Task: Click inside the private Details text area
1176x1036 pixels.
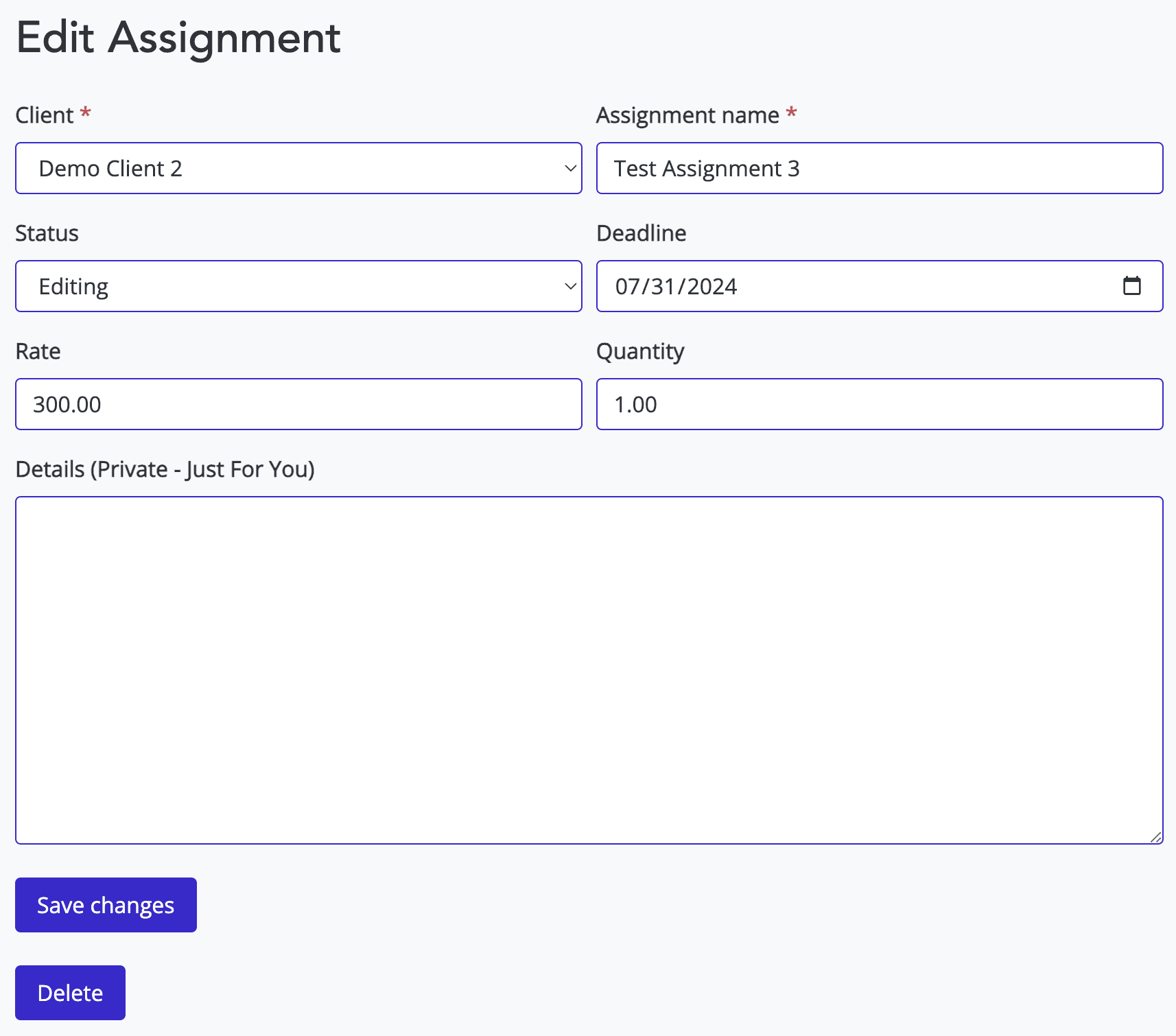Action: [589, 670]
